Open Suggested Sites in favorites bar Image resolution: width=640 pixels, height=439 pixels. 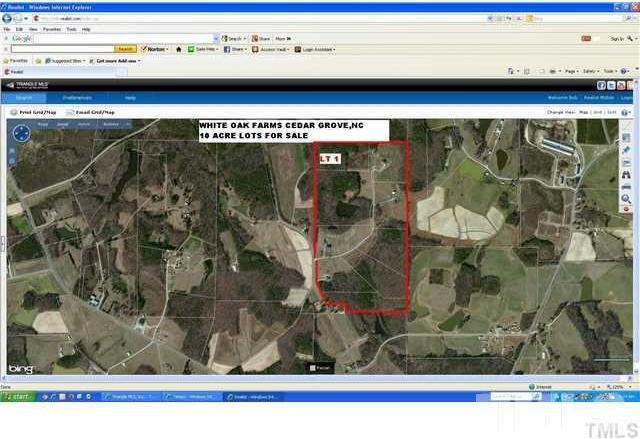tap(65, 61)
